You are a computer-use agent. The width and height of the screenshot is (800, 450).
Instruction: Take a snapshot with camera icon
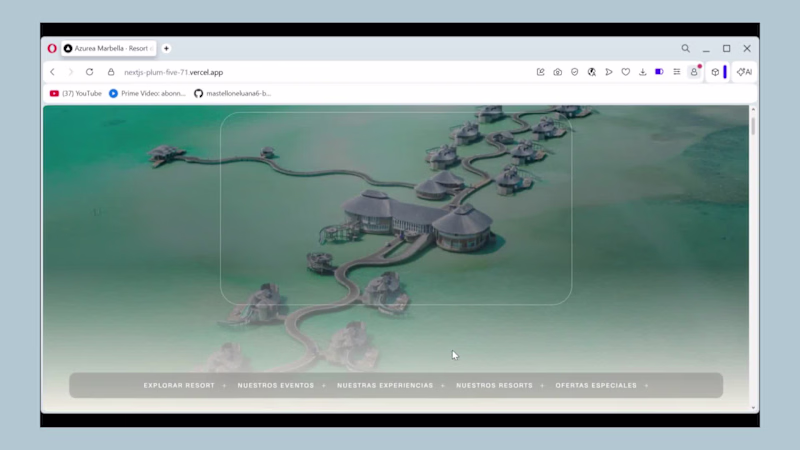click(558, 72)
